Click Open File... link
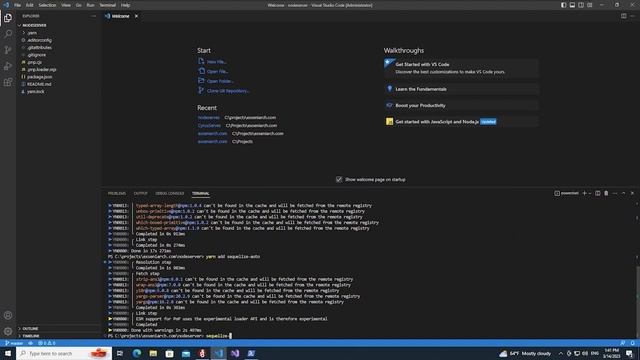Viewport: 640px width, 360px height. click(217, 71)
